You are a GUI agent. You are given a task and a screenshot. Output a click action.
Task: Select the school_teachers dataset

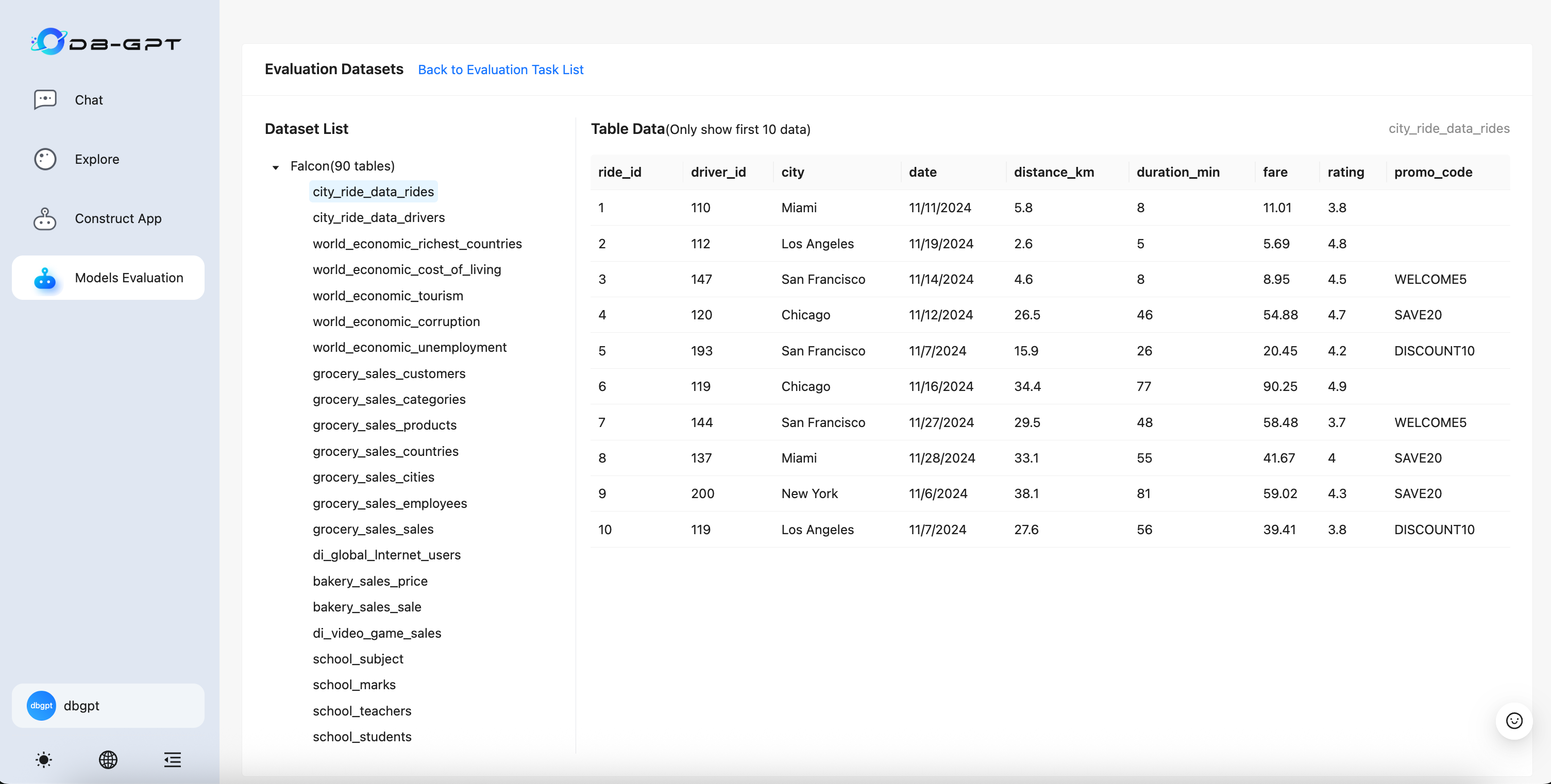tap(362, 711)
